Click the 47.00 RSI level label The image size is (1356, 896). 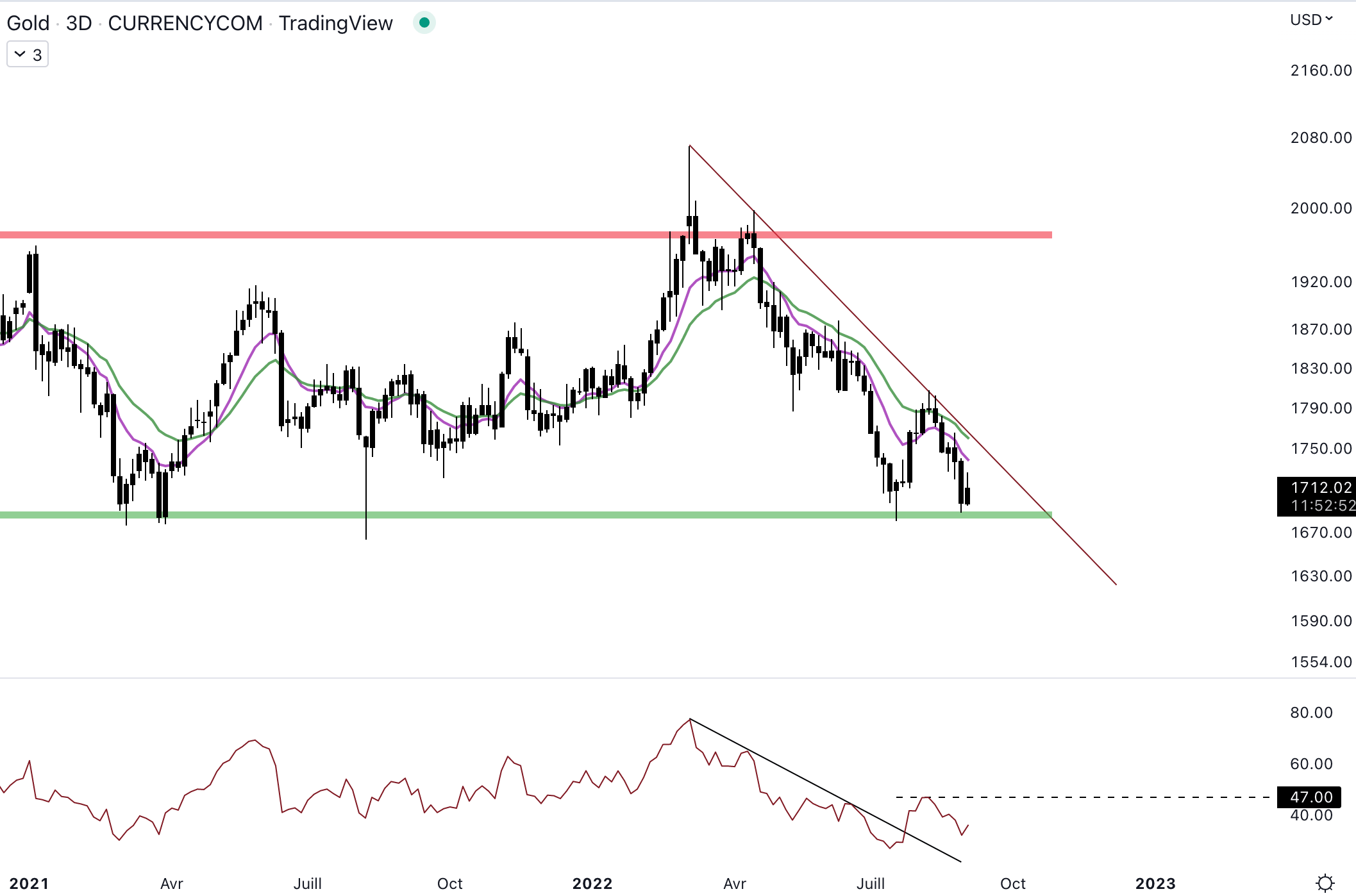click(x=1310, y=797)
